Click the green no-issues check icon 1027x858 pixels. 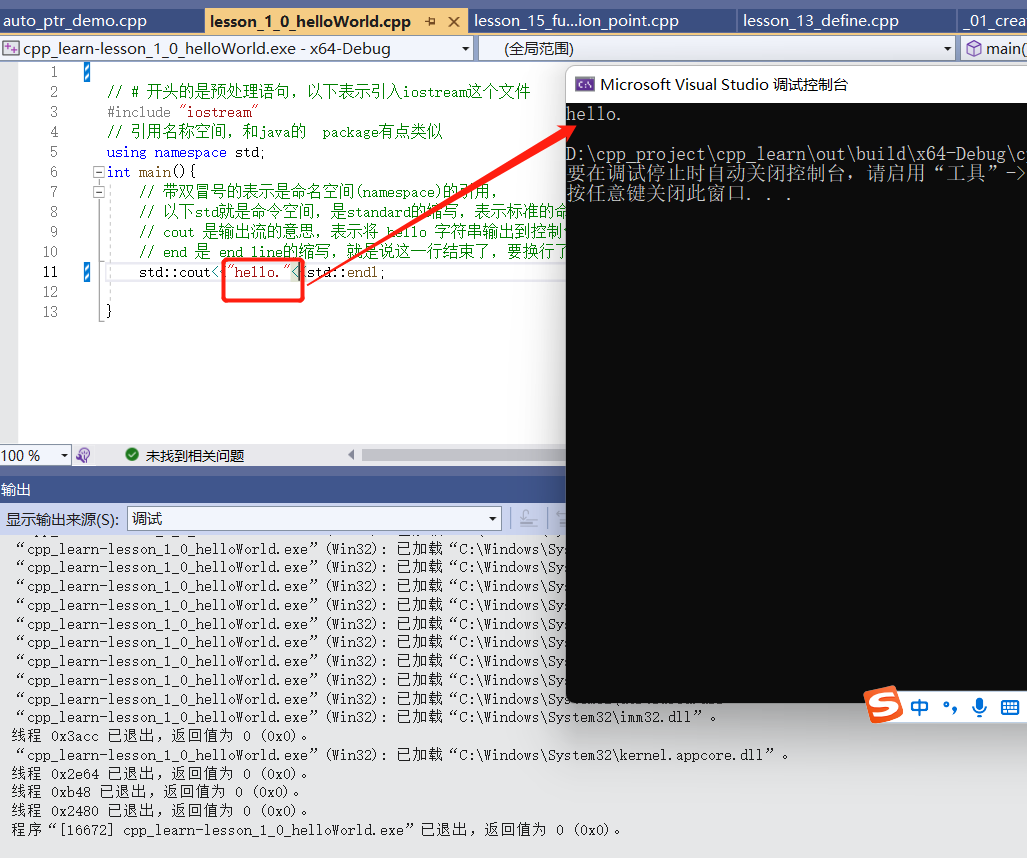coord(132,455)
